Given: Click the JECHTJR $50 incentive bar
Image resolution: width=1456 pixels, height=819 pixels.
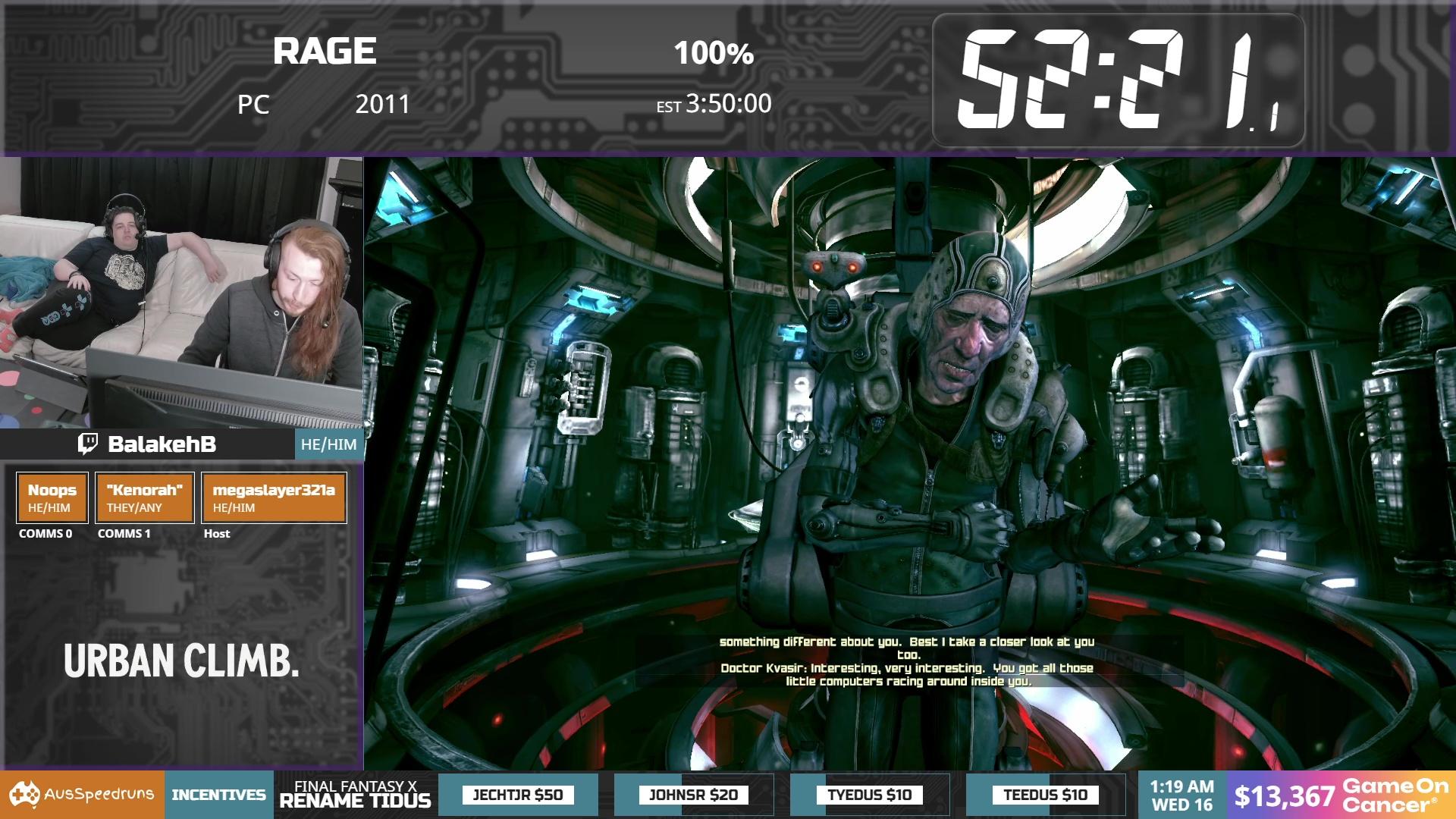Looking at the screenshot, I should point(518,795).
